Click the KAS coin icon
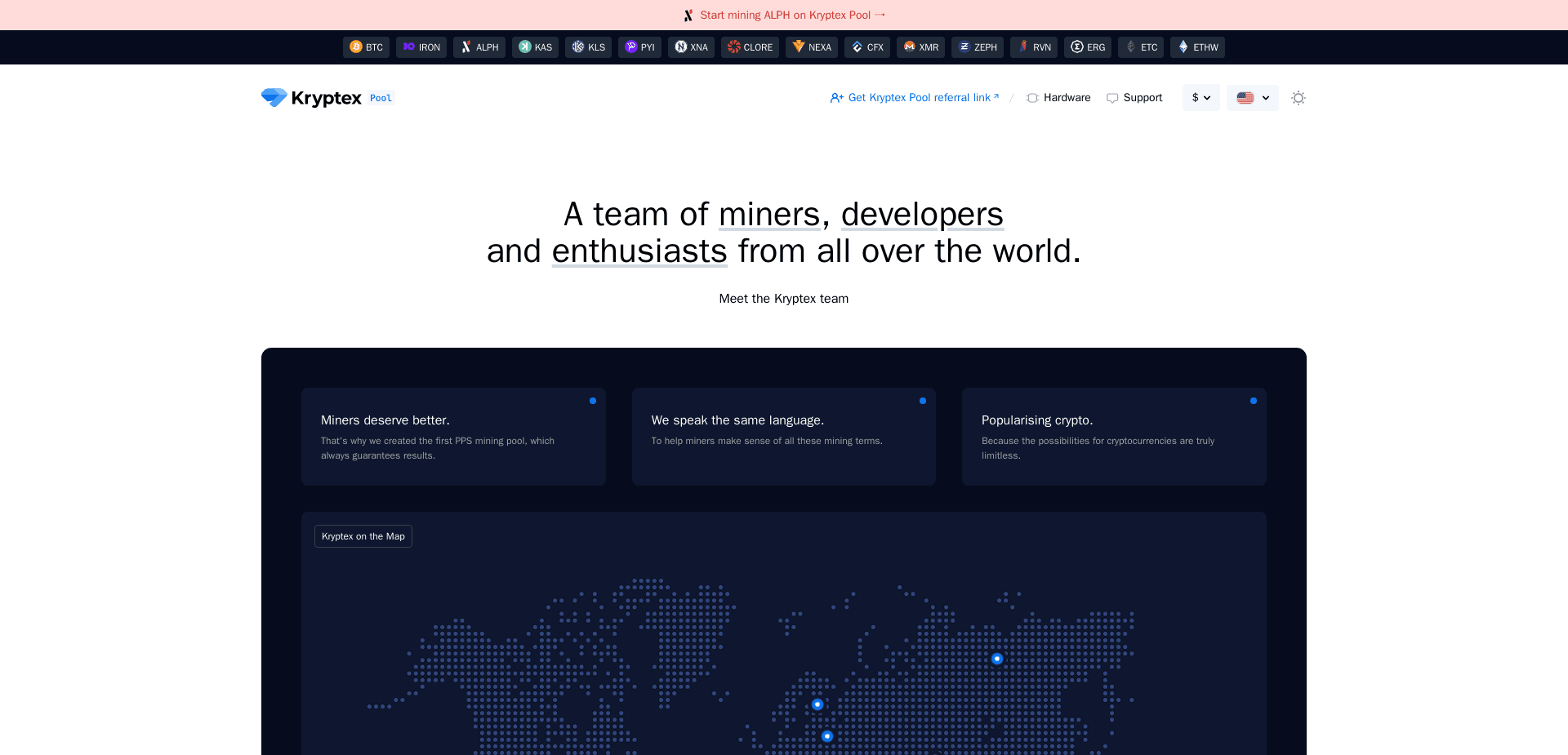1568x755 pixels. (525, 47)
